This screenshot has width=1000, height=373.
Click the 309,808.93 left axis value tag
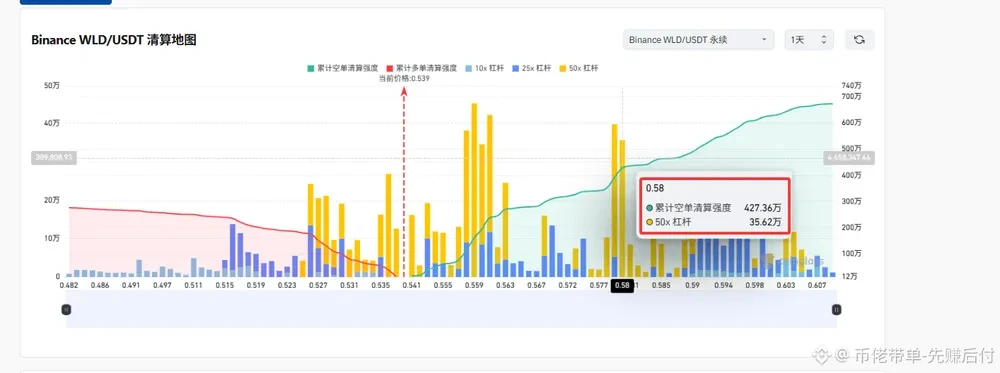click(54, 157)
